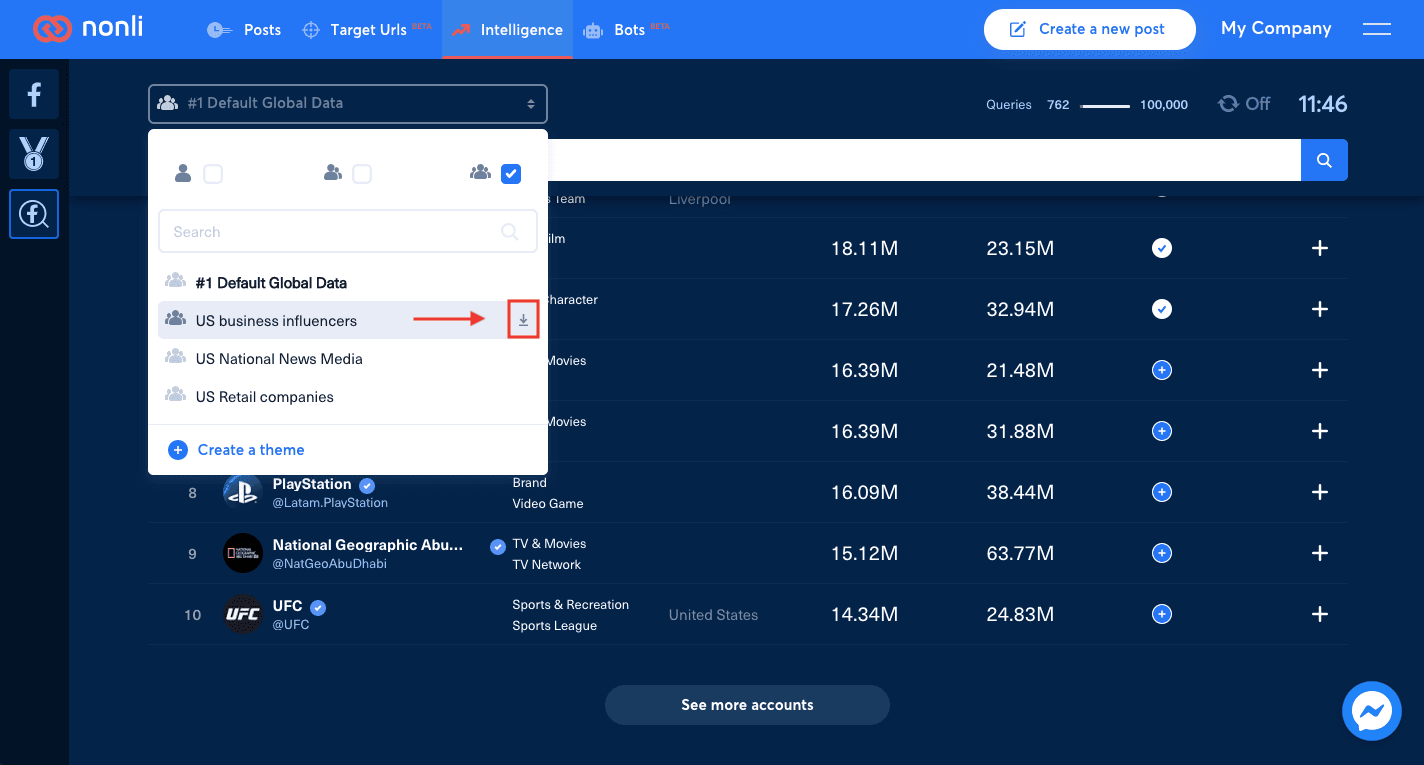Click the 14.34M value
Image resolution: width=1424 pixels, height=765 pixels.
click(865, 614)
